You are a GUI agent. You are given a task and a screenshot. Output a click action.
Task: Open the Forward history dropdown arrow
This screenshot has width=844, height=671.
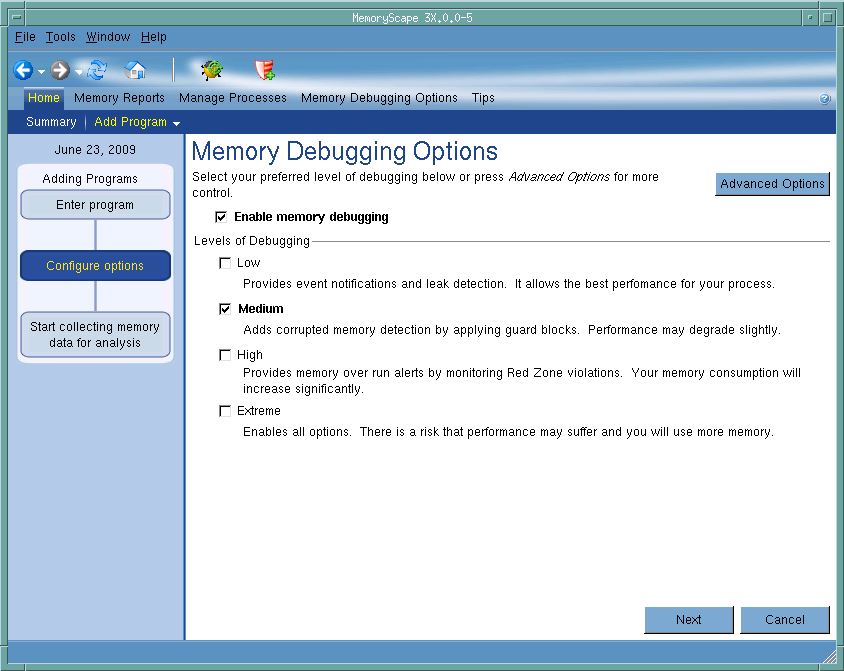(x=79, y=72)
